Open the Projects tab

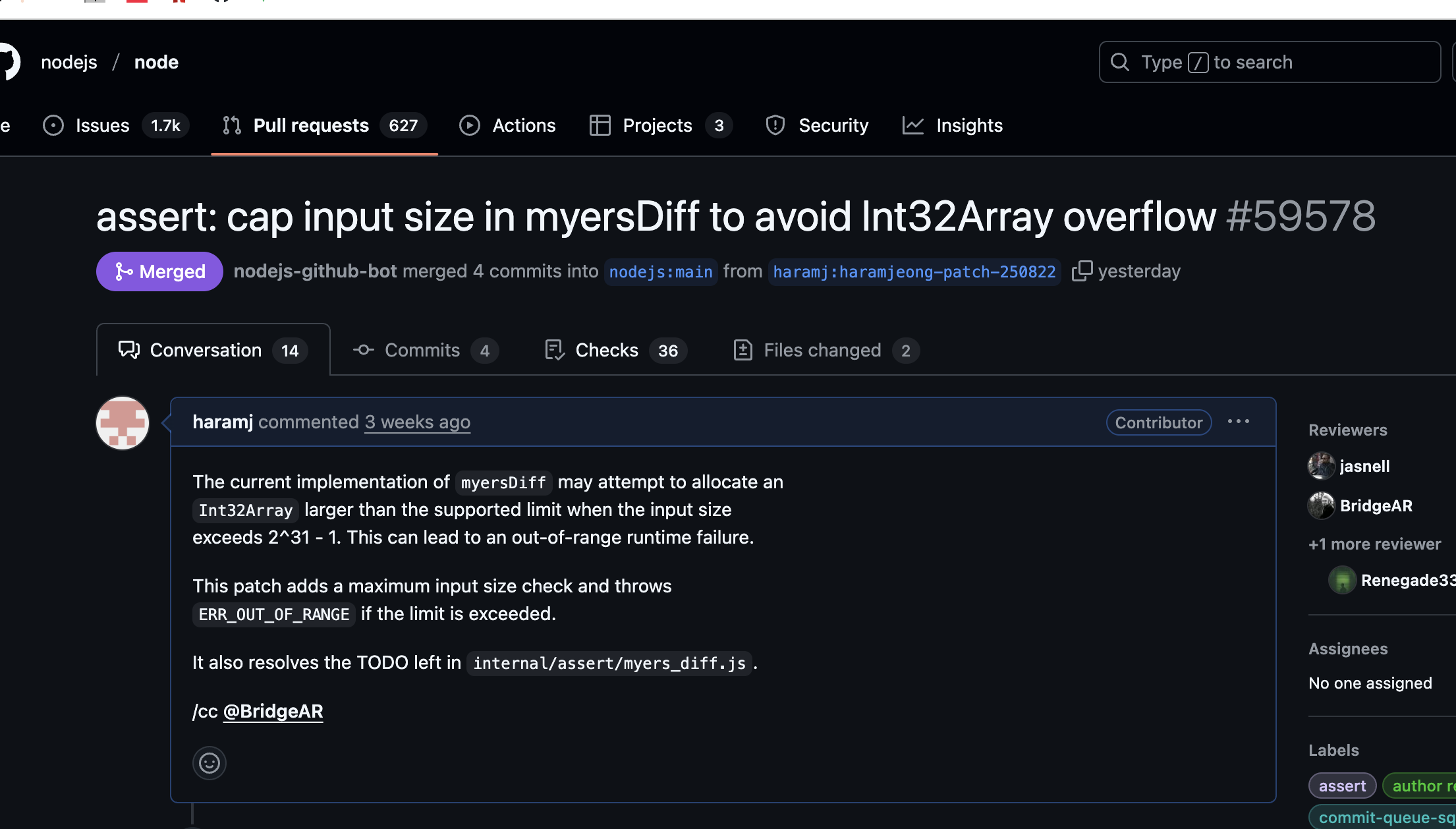[657, 125]
